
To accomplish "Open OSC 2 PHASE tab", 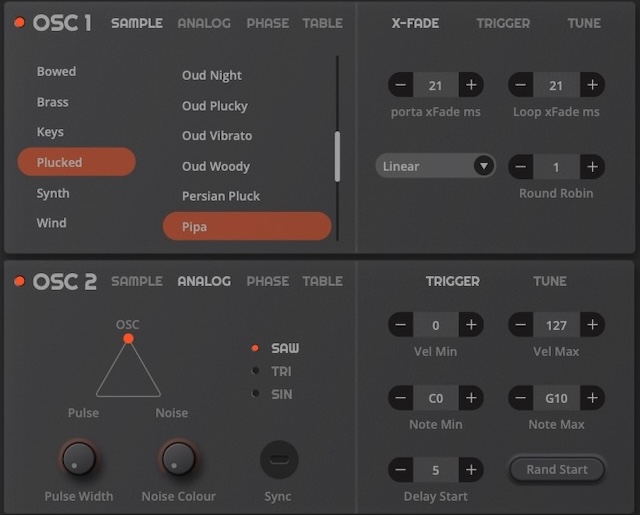I will [x=267, y=281].
